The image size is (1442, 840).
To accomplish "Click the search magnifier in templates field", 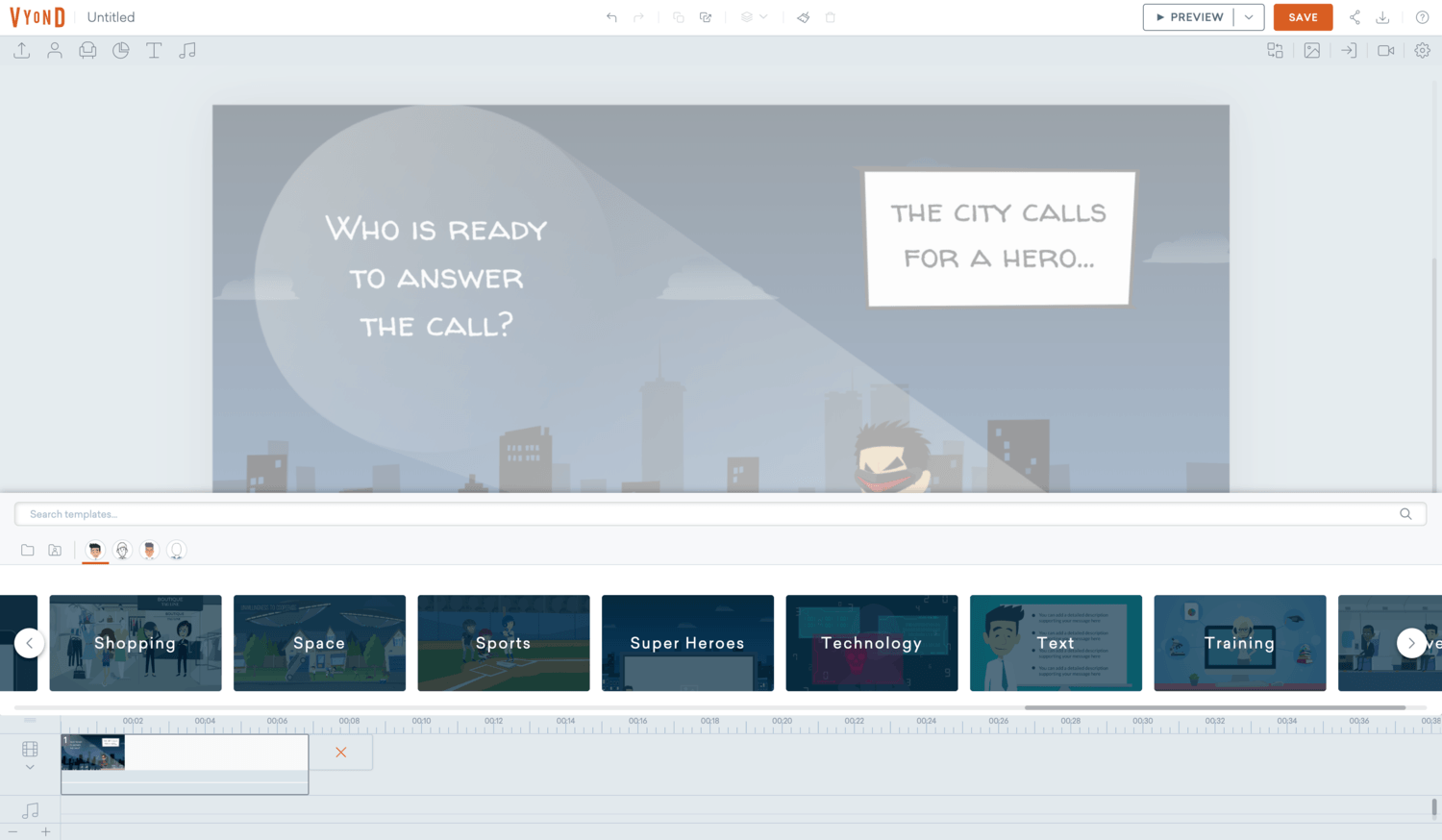I will pyautogui.click(x=1405, y=514).
